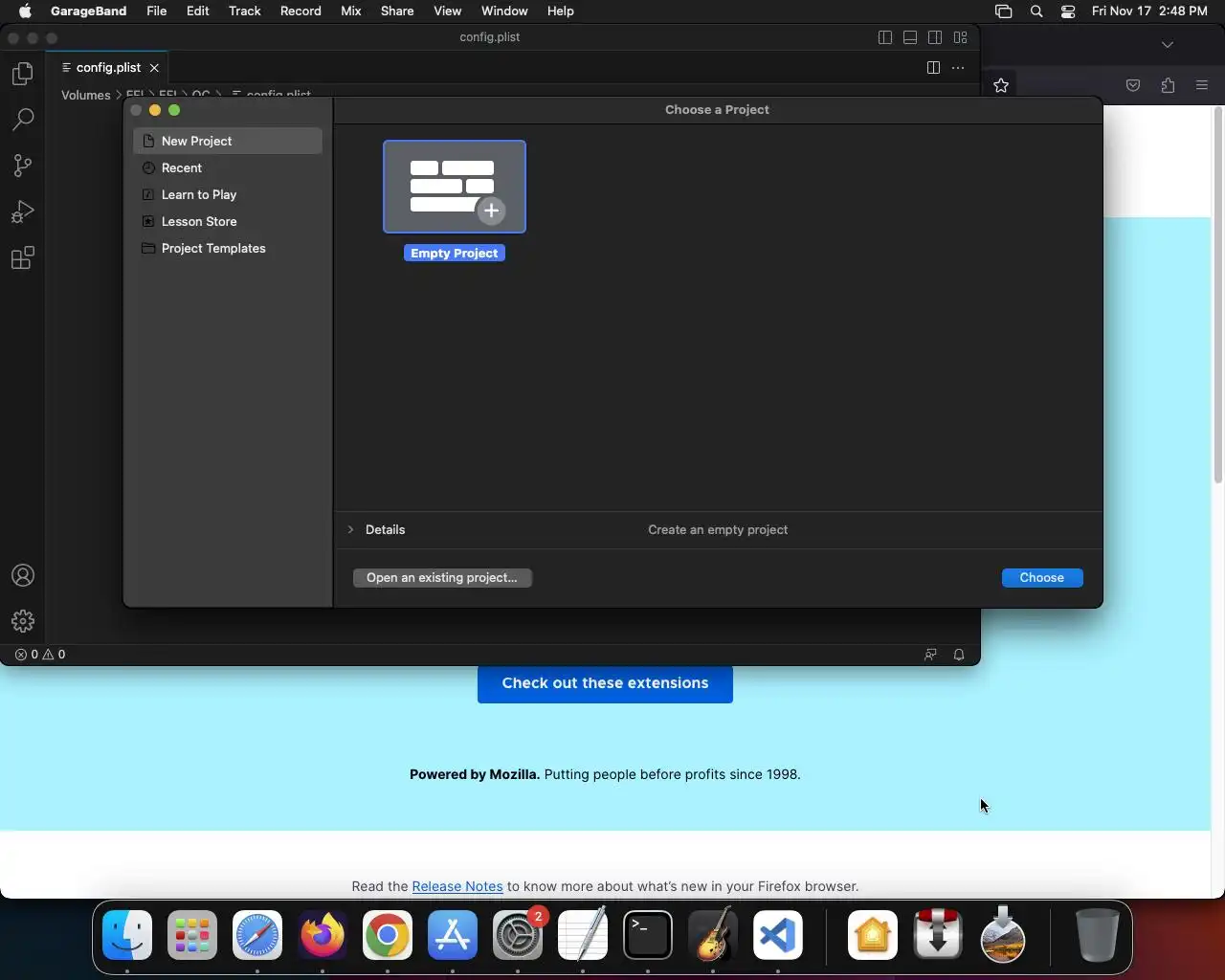Open Google Chrome from the Dock
The width and height of the screenshot is (1225, 980).
click(x=388, y=935)
